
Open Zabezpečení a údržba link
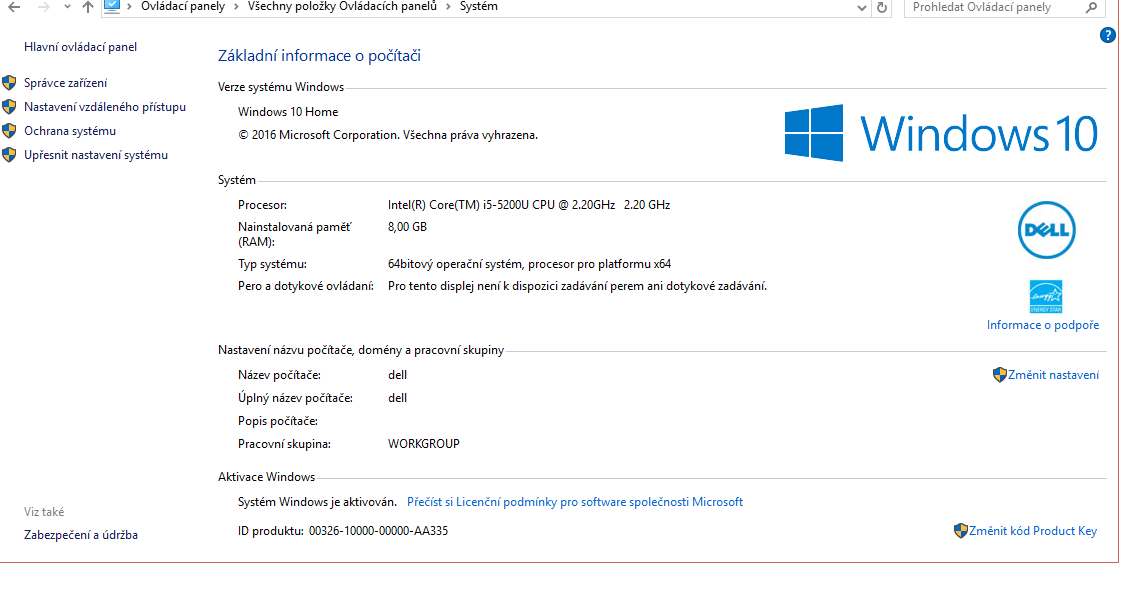pyautogui.click(x=80, y=535)
